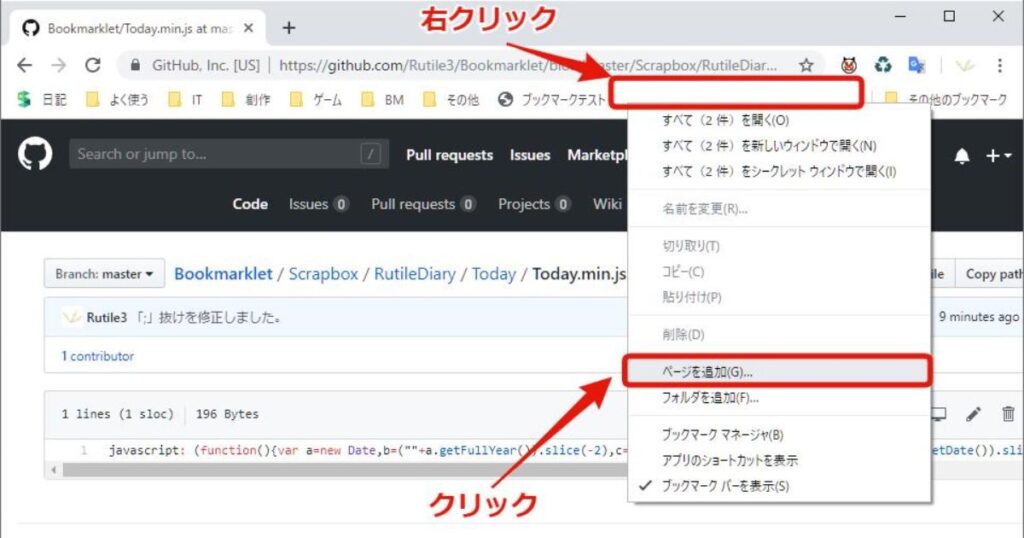
Task: Reload the page with the refresh icon
Action: [93, 65]
